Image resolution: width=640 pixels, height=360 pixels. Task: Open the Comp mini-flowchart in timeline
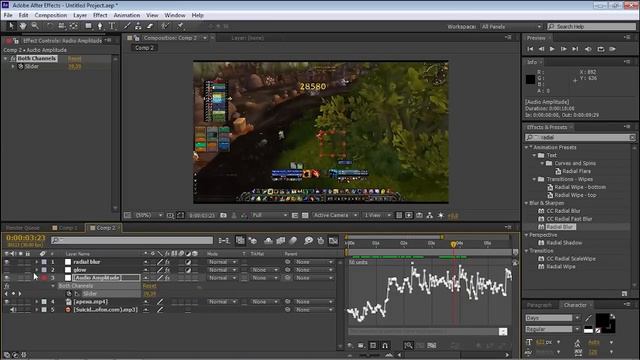click(x=224, y=241)
